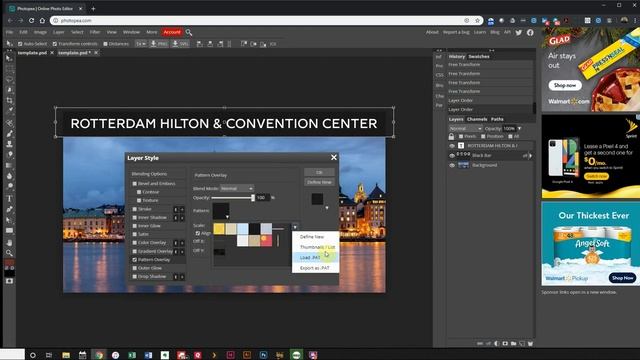Open Word from the taskbar
The image size is (640, 360).
[148, 355]
